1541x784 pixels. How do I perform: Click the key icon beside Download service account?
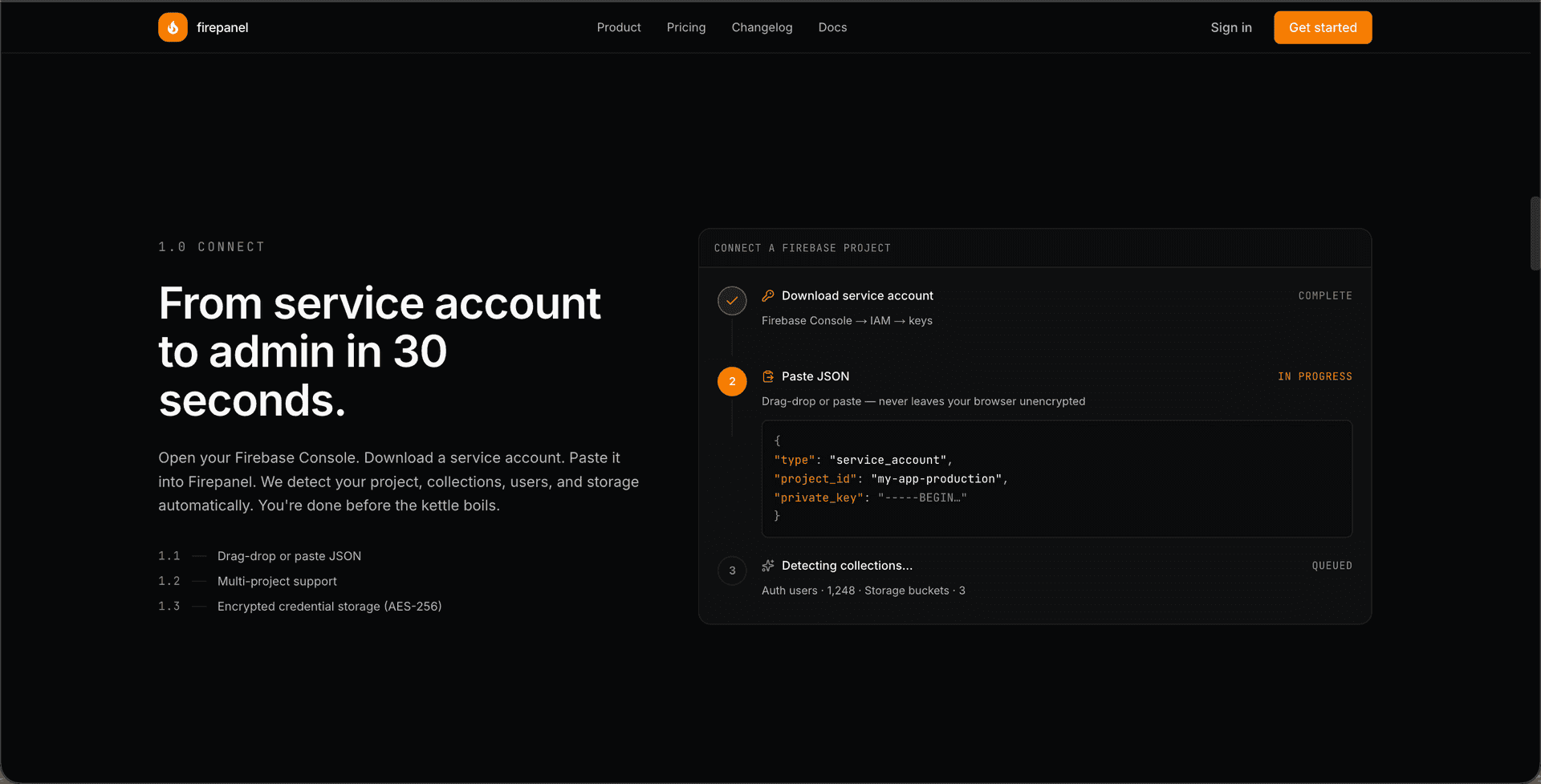(768, 296)
